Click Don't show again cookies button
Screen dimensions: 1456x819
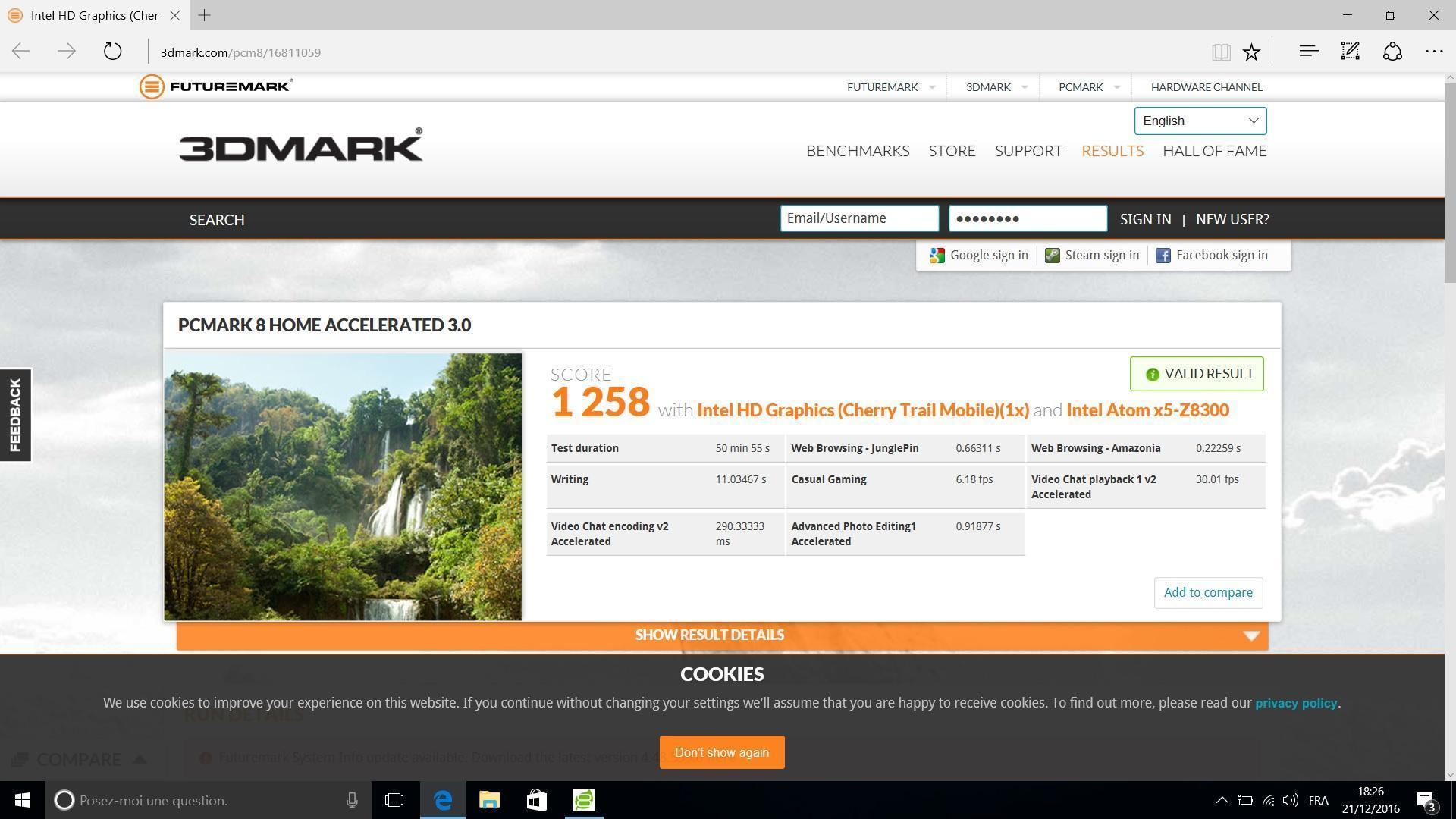[721, 752]
